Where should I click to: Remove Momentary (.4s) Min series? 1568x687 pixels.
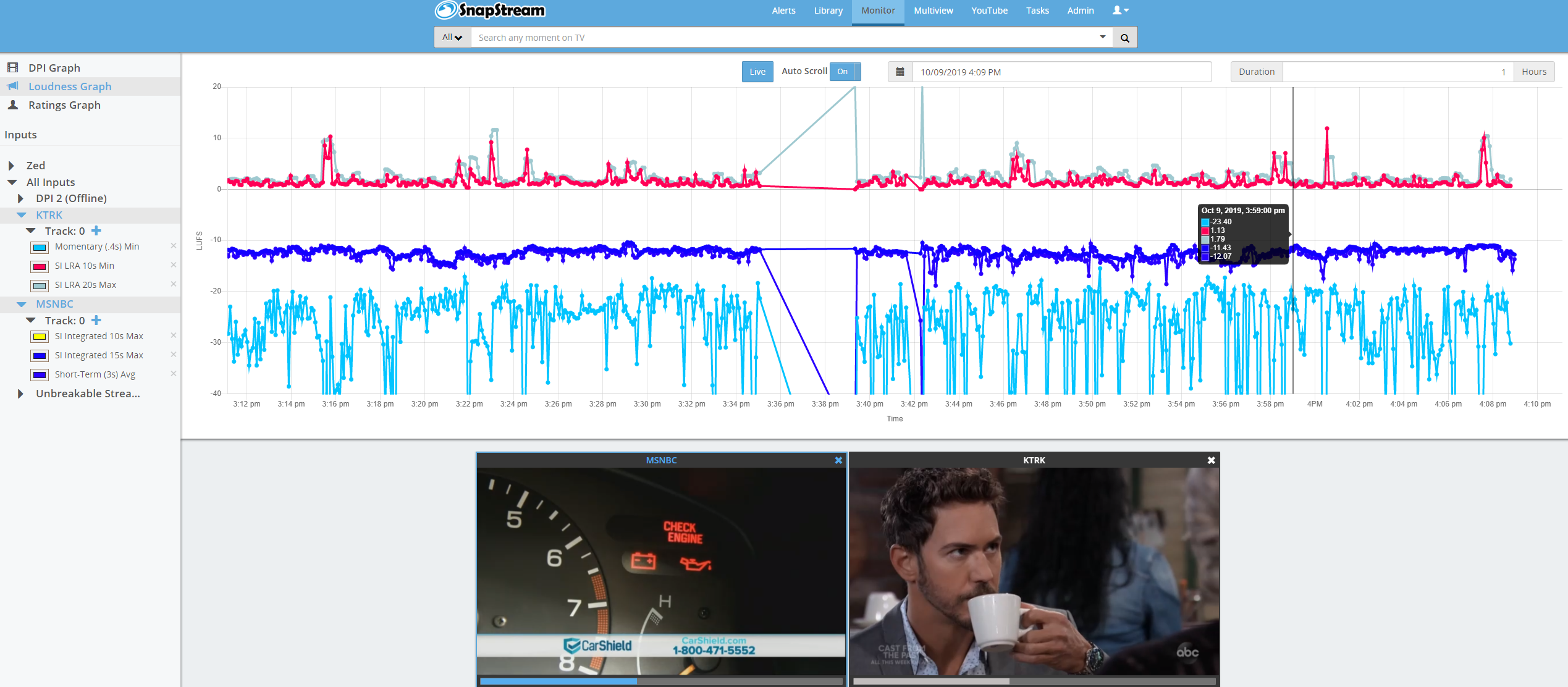pyautogui.click(x=174, y=246)
